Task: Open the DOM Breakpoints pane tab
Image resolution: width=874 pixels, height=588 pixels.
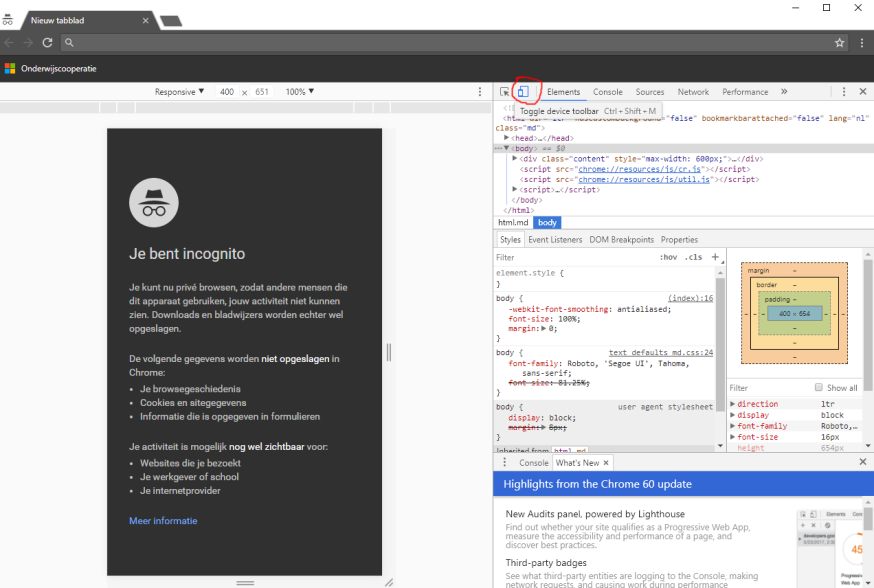Action: (621, 240)
